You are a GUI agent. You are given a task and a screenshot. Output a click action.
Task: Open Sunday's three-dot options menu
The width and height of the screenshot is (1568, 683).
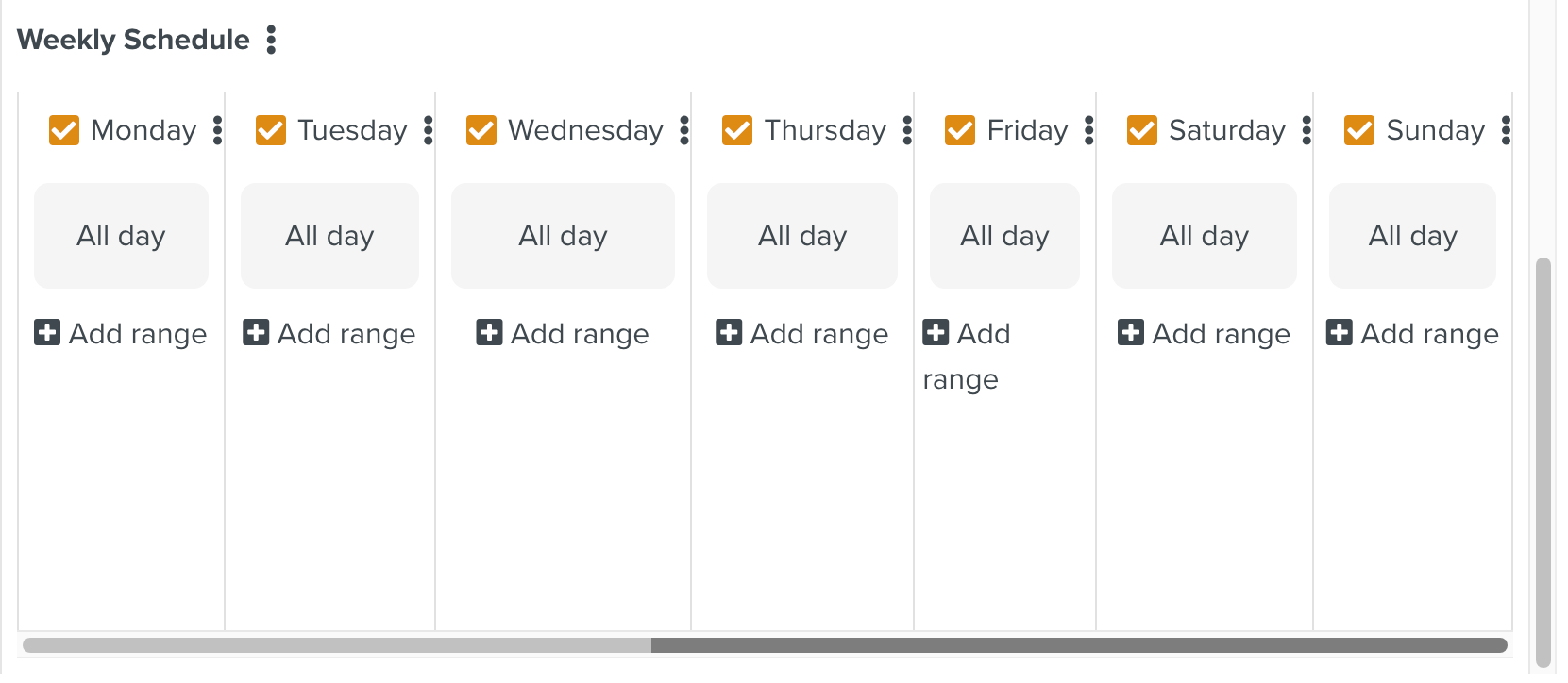point(1506,130)
